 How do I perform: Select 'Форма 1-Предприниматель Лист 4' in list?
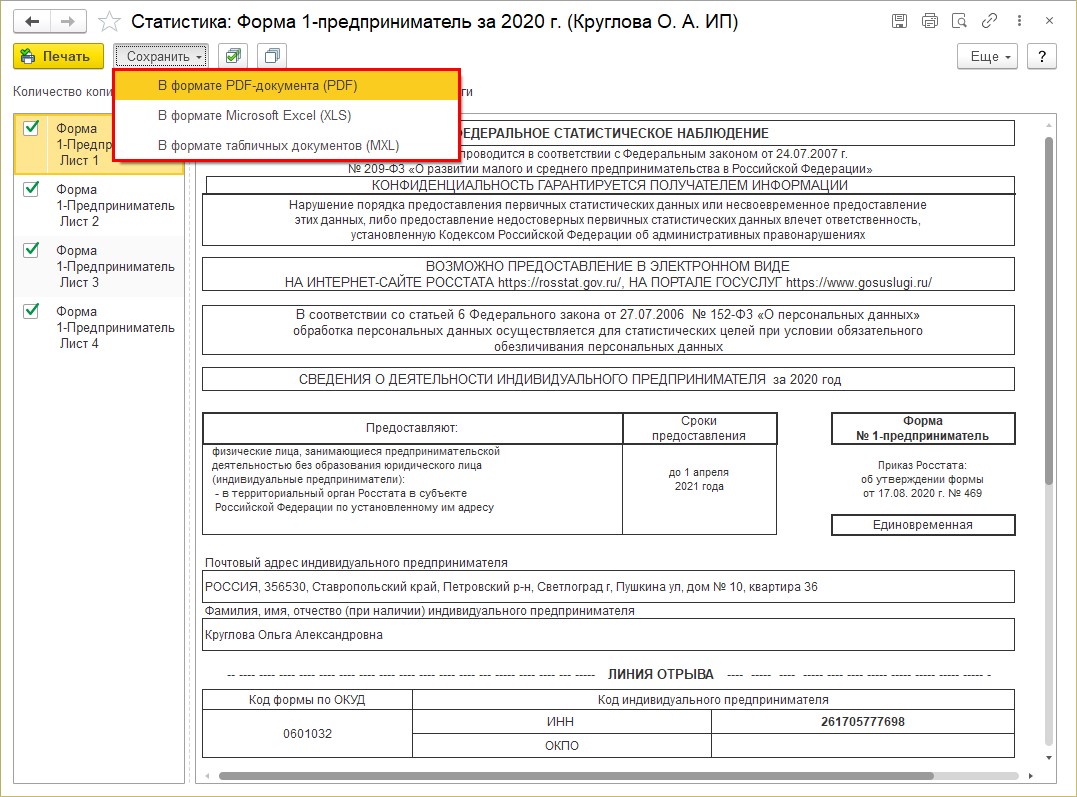[100, 328]
